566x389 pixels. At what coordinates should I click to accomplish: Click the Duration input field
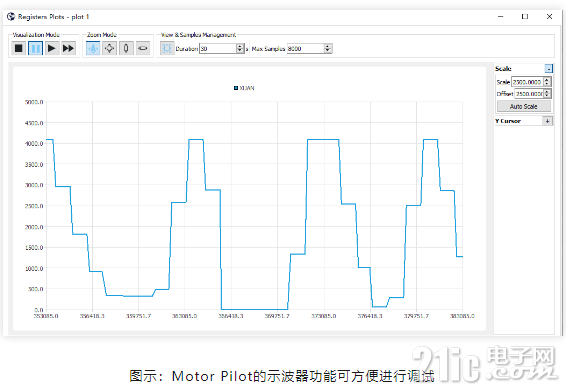pyautogui.click(x=218, y=48)
